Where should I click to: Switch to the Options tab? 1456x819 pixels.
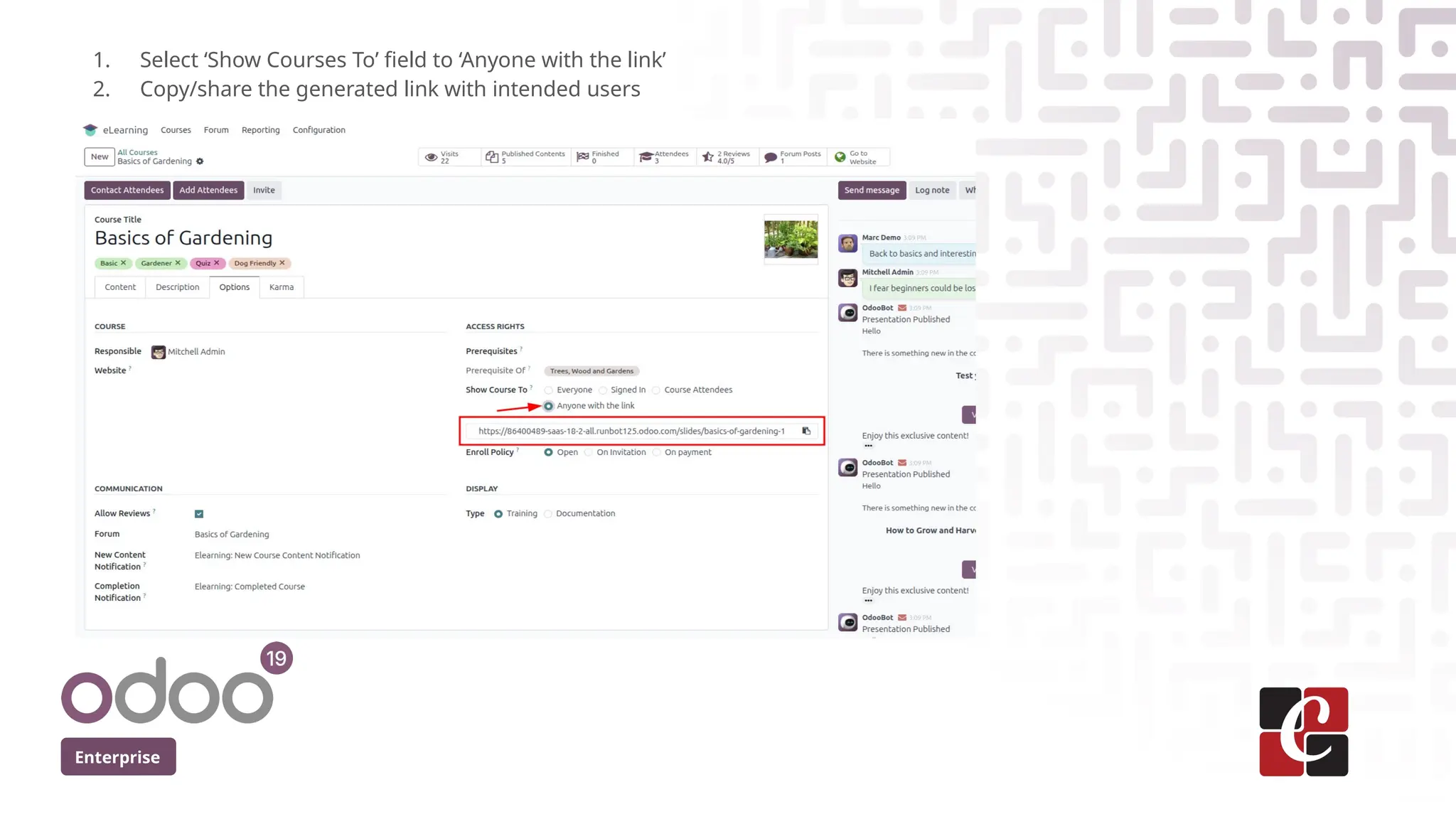tap(235, 287)
